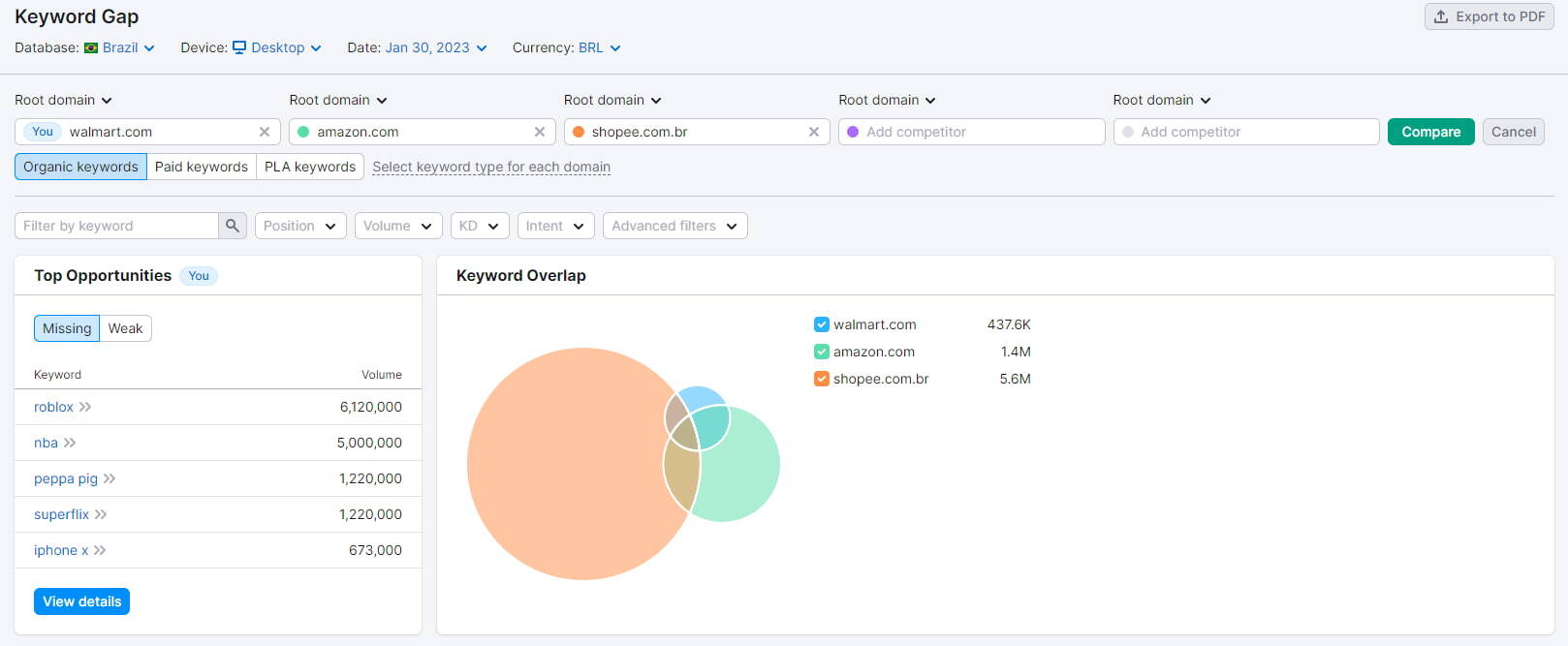Click double arrows next to roblox

85,407
